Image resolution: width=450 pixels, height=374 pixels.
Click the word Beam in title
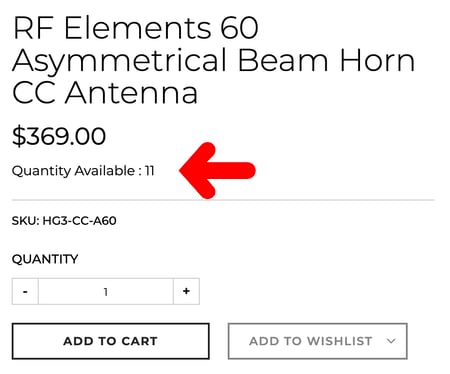tap(283, 60)
